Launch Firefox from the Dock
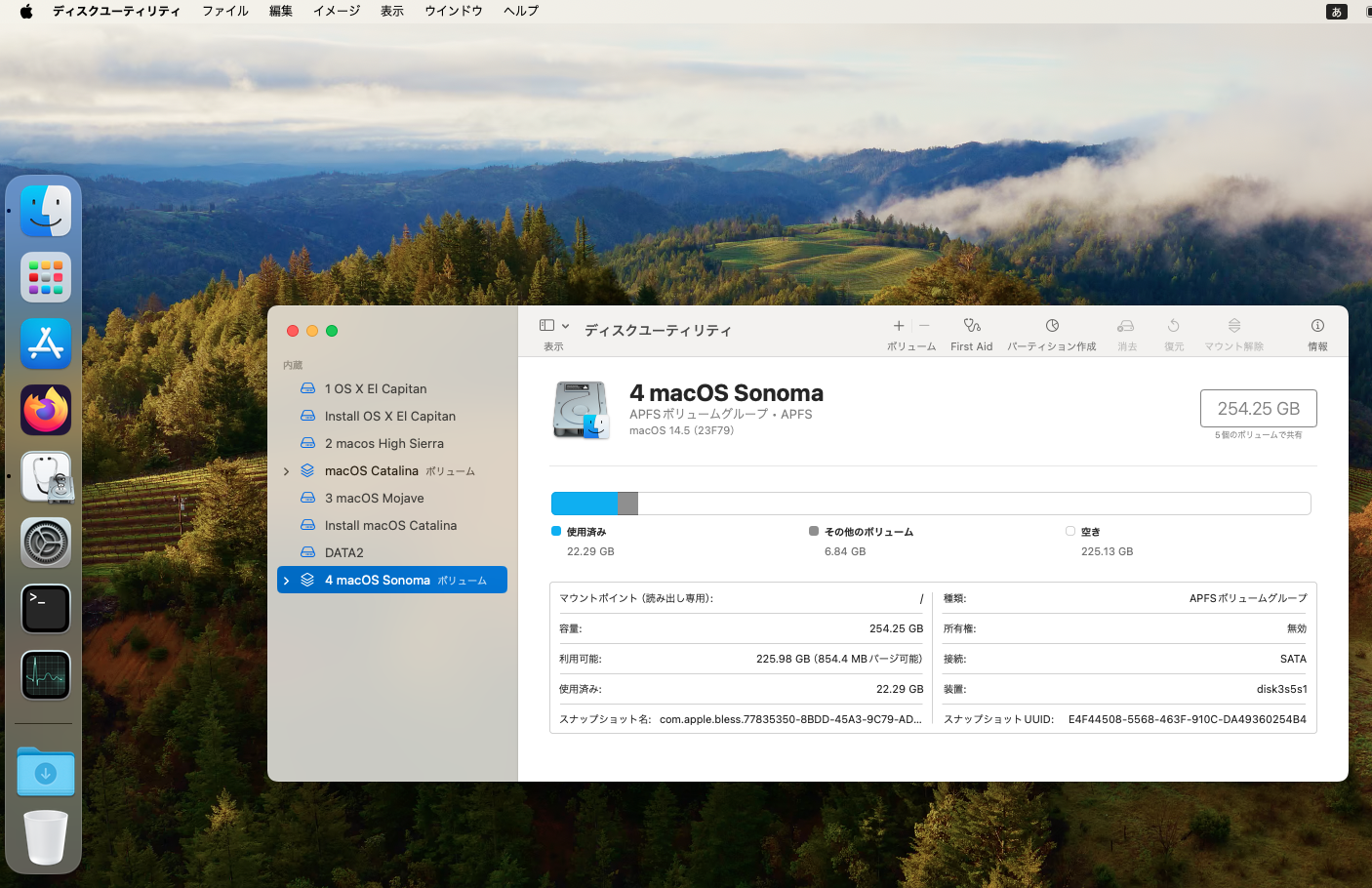The image size is (1372, 888). coord(46,410)
